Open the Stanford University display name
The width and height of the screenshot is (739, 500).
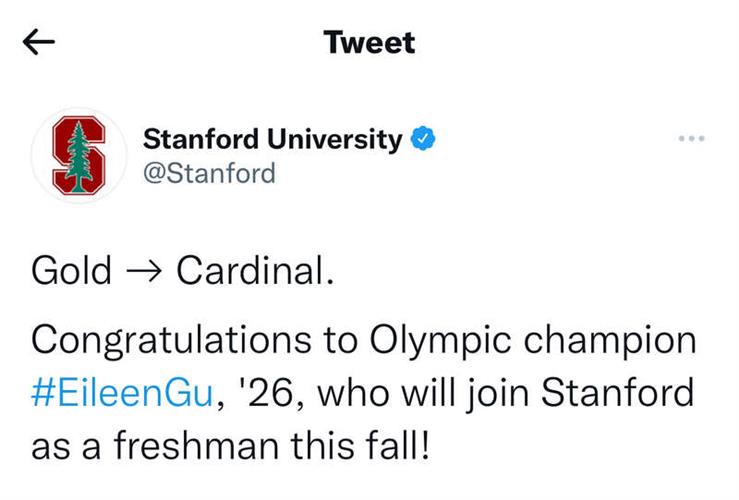[272, 139]
